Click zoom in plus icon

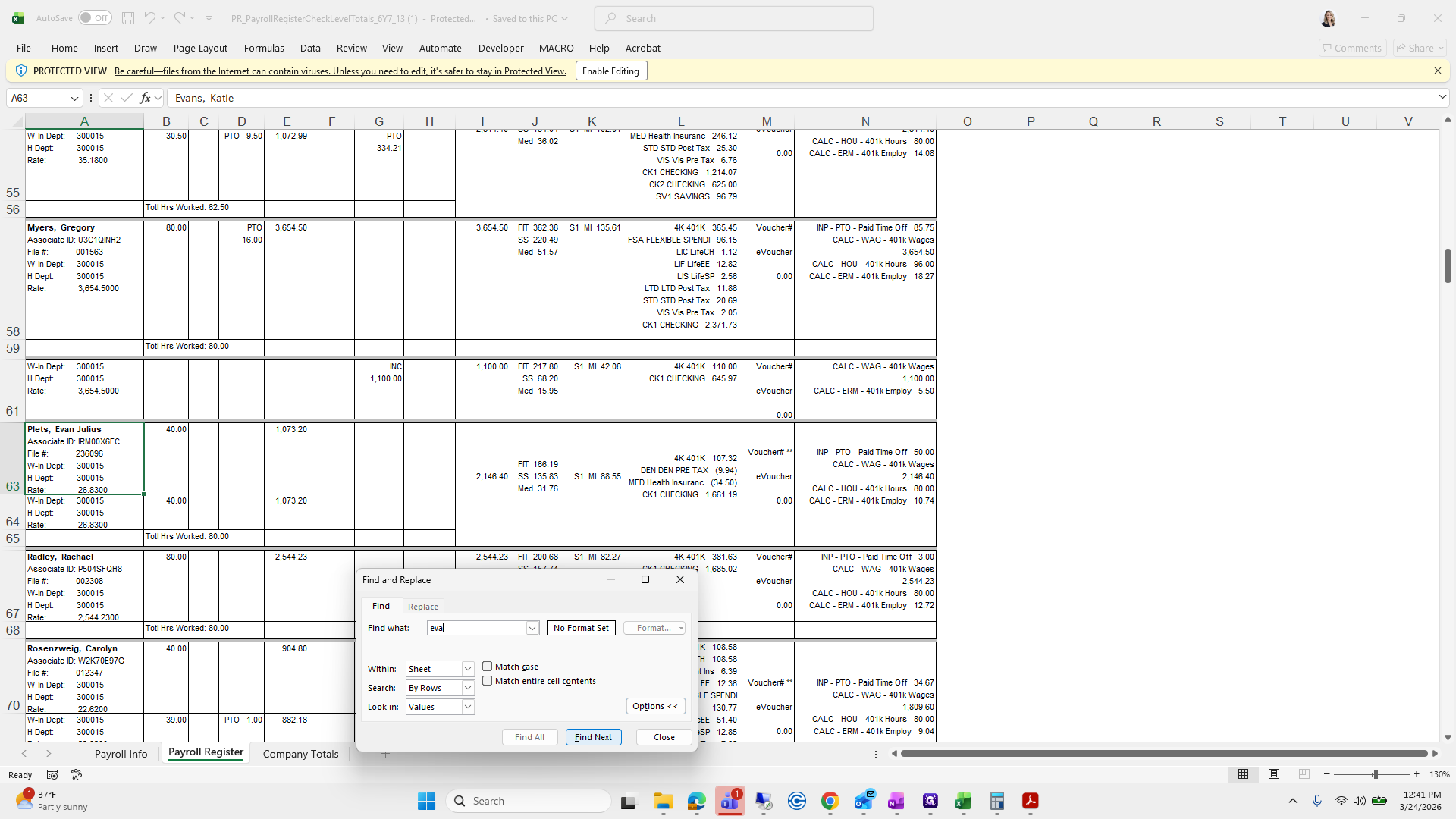1417,774
